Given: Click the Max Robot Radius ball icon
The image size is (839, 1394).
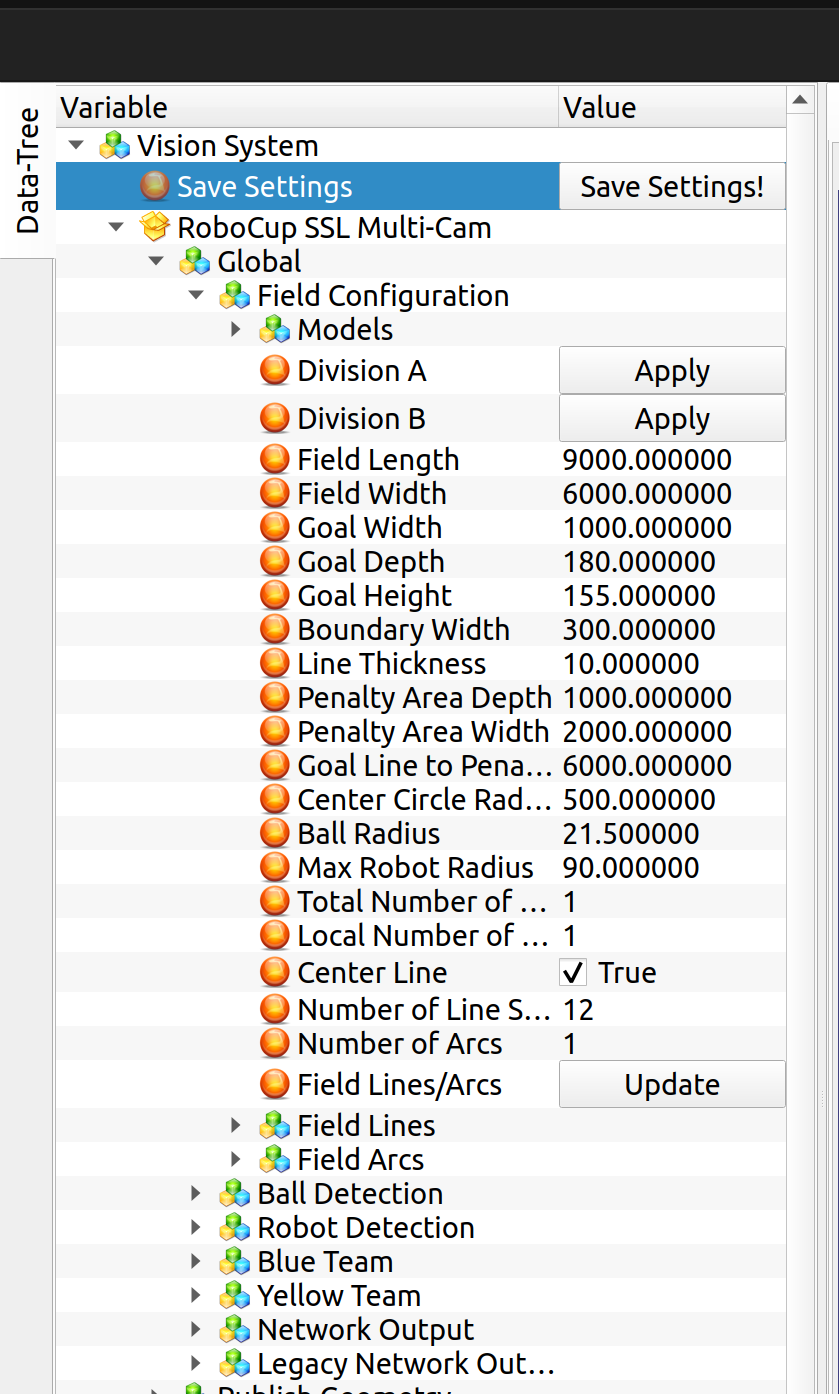Looking at the screenshot, I should click(x=274, y=868).
